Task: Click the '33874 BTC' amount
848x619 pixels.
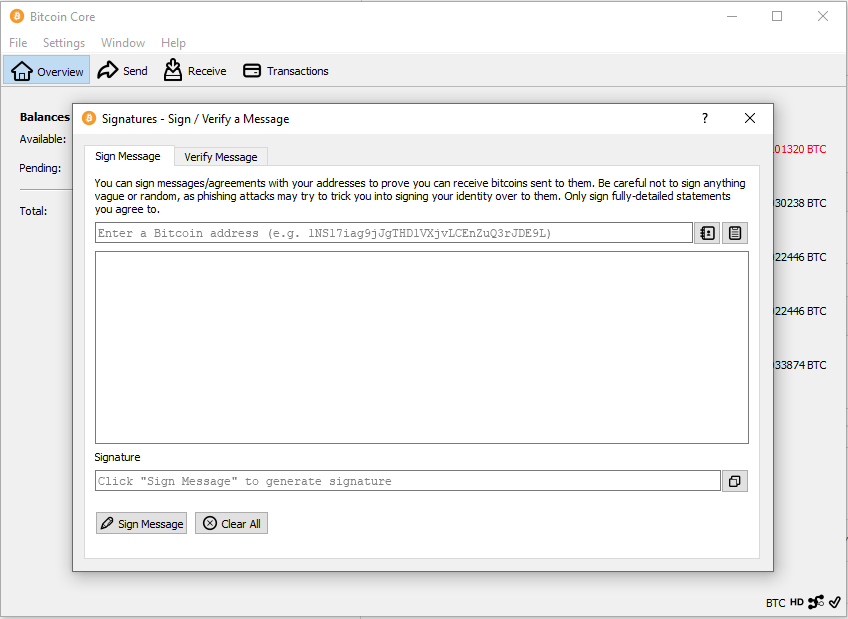Action: (800, 365)
